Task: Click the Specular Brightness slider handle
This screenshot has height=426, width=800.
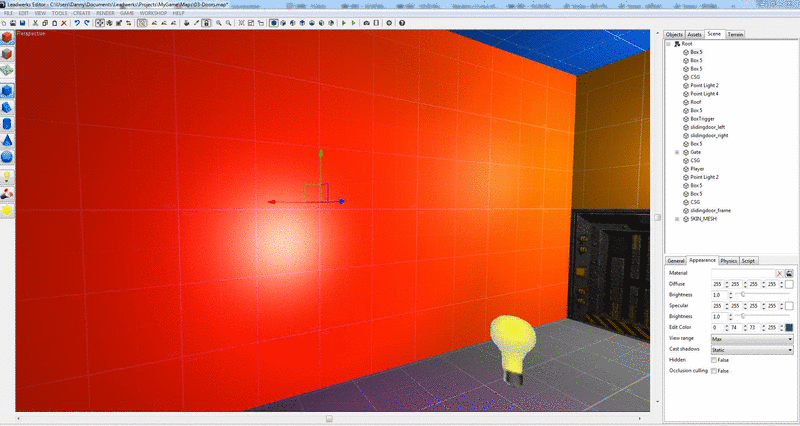Action: tap(743, 316)
